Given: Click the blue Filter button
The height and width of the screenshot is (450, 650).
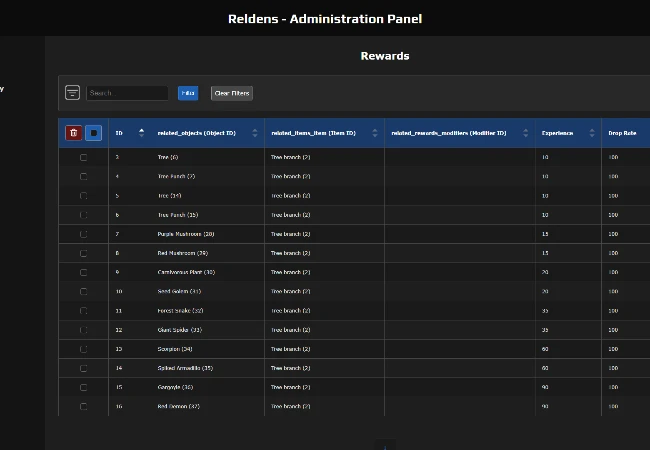Looking at the screenshot, I should (188, 93).
